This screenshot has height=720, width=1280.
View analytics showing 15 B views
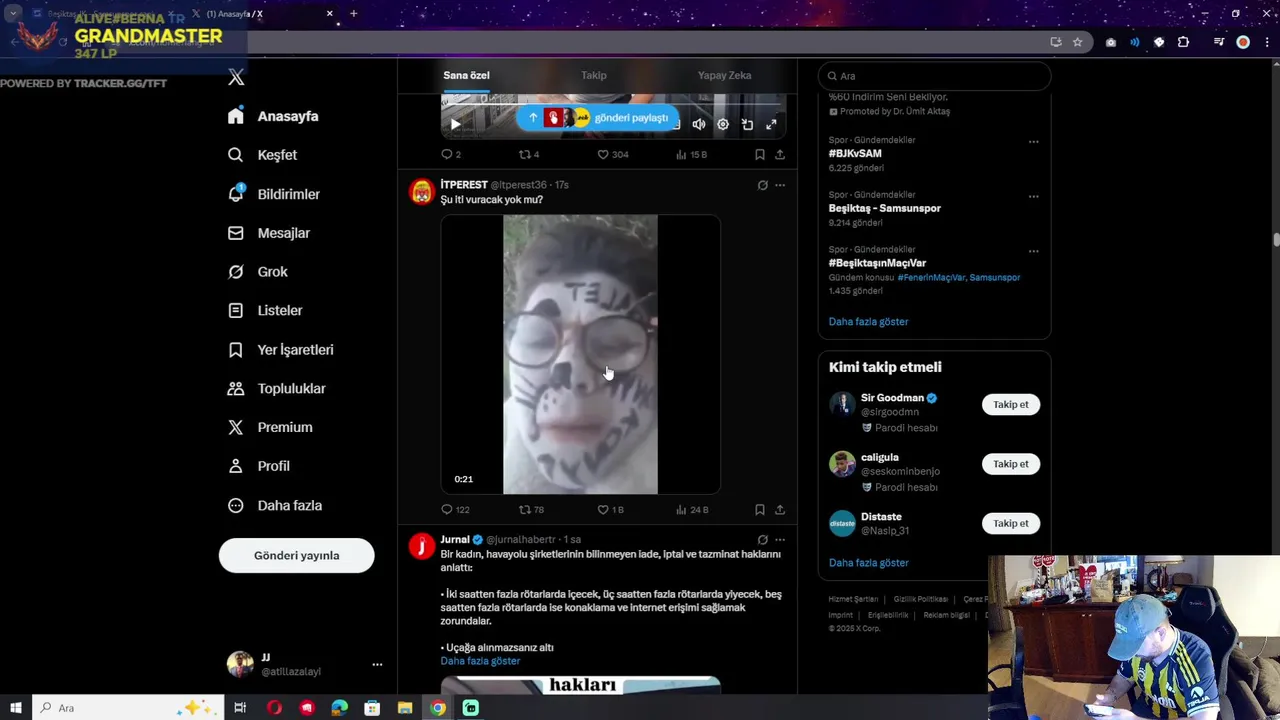pos(691,154)
